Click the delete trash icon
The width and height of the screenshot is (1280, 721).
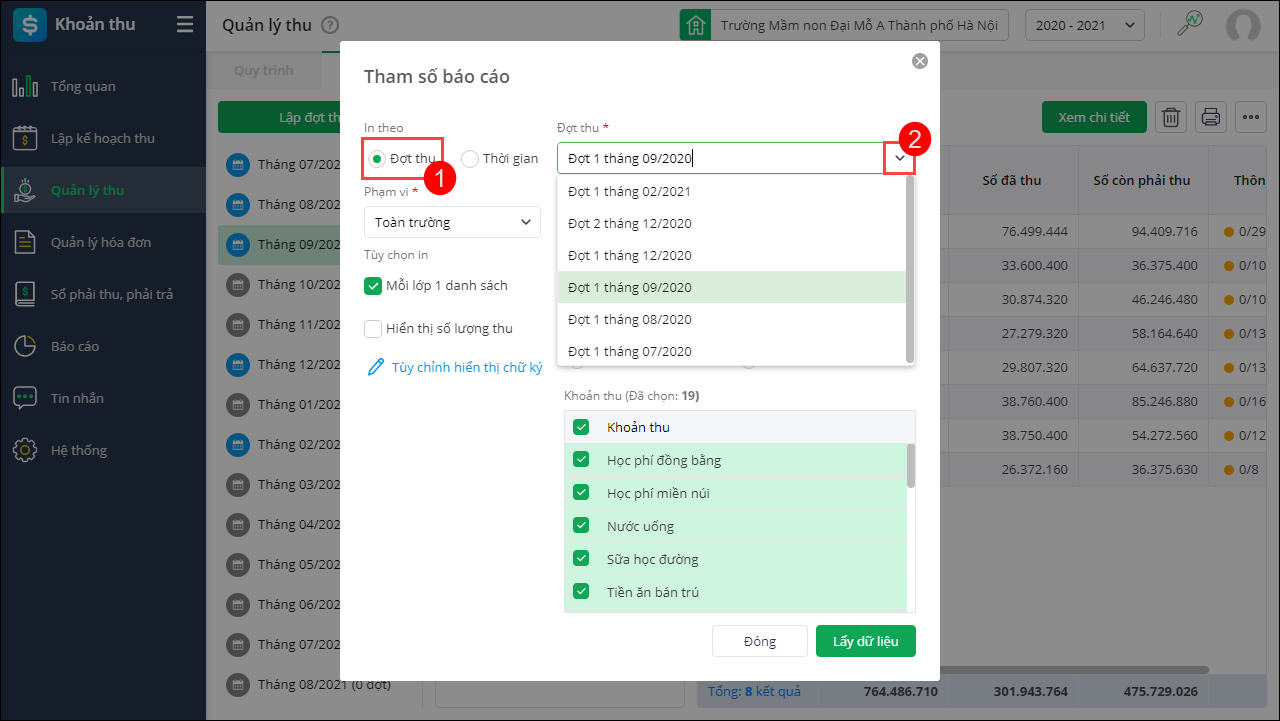tap(1171, 117)
